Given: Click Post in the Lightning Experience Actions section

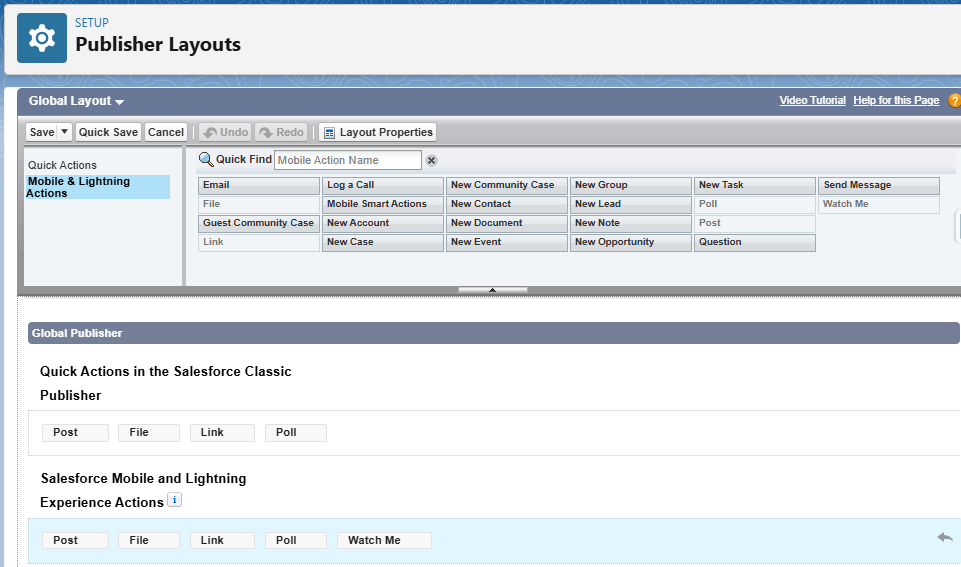Looking at the screenshot, I should [75, 541].
